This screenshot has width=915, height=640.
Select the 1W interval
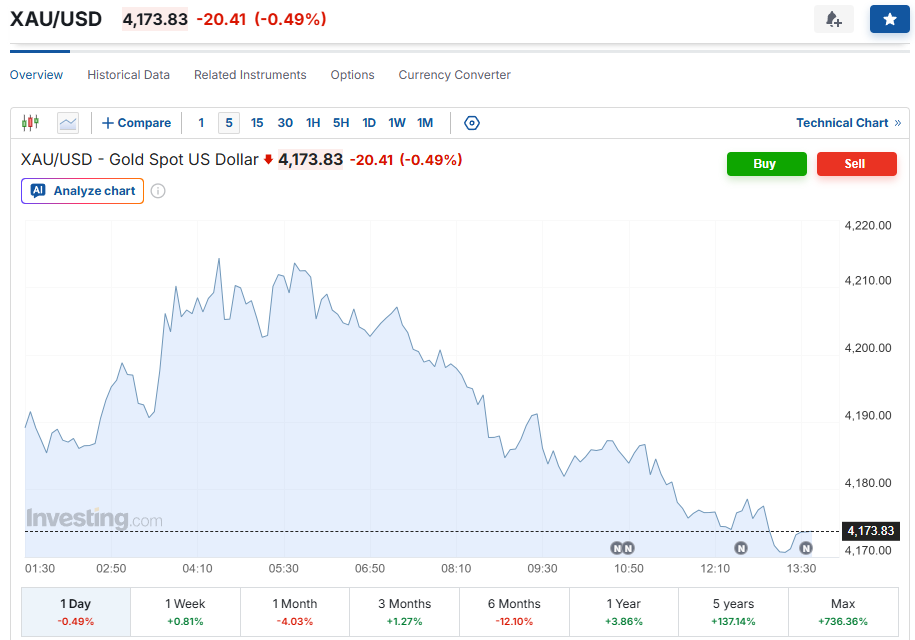click(x=397, y=123)
